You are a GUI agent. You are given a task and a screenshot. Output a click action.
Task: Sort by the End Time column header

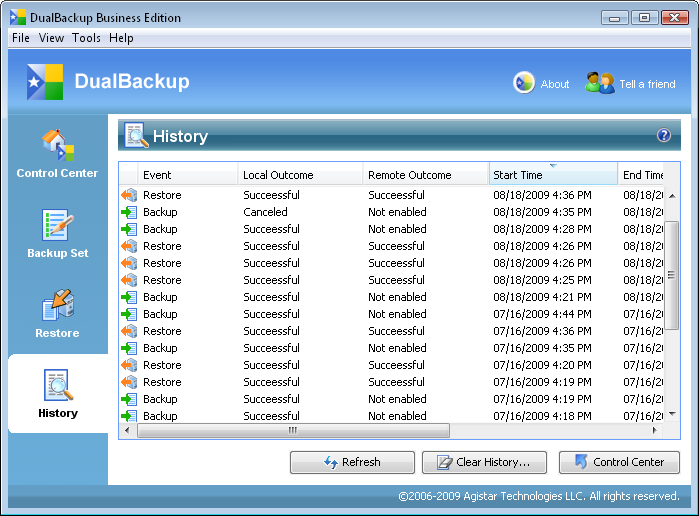641,175
